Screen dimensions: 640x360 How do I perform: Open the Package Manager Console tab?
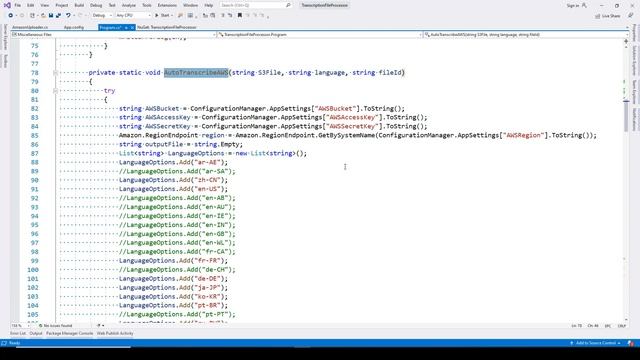(69, 333)
